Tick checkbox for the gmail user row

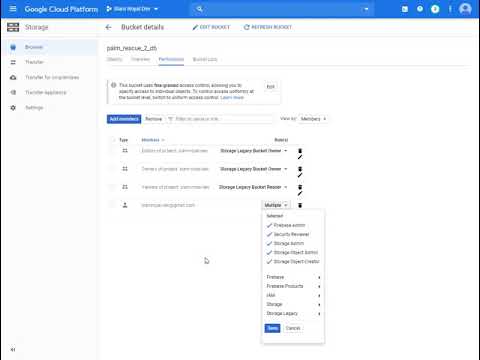112,205
